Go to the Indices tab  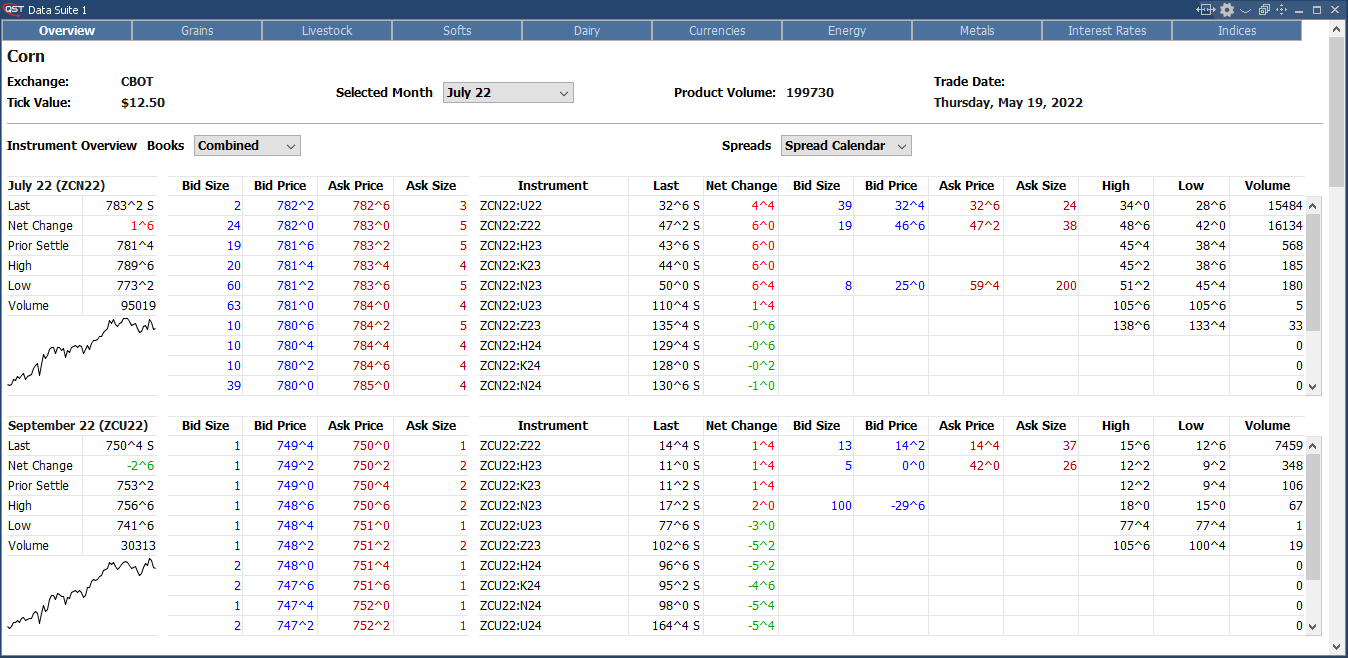[1237, 30]
